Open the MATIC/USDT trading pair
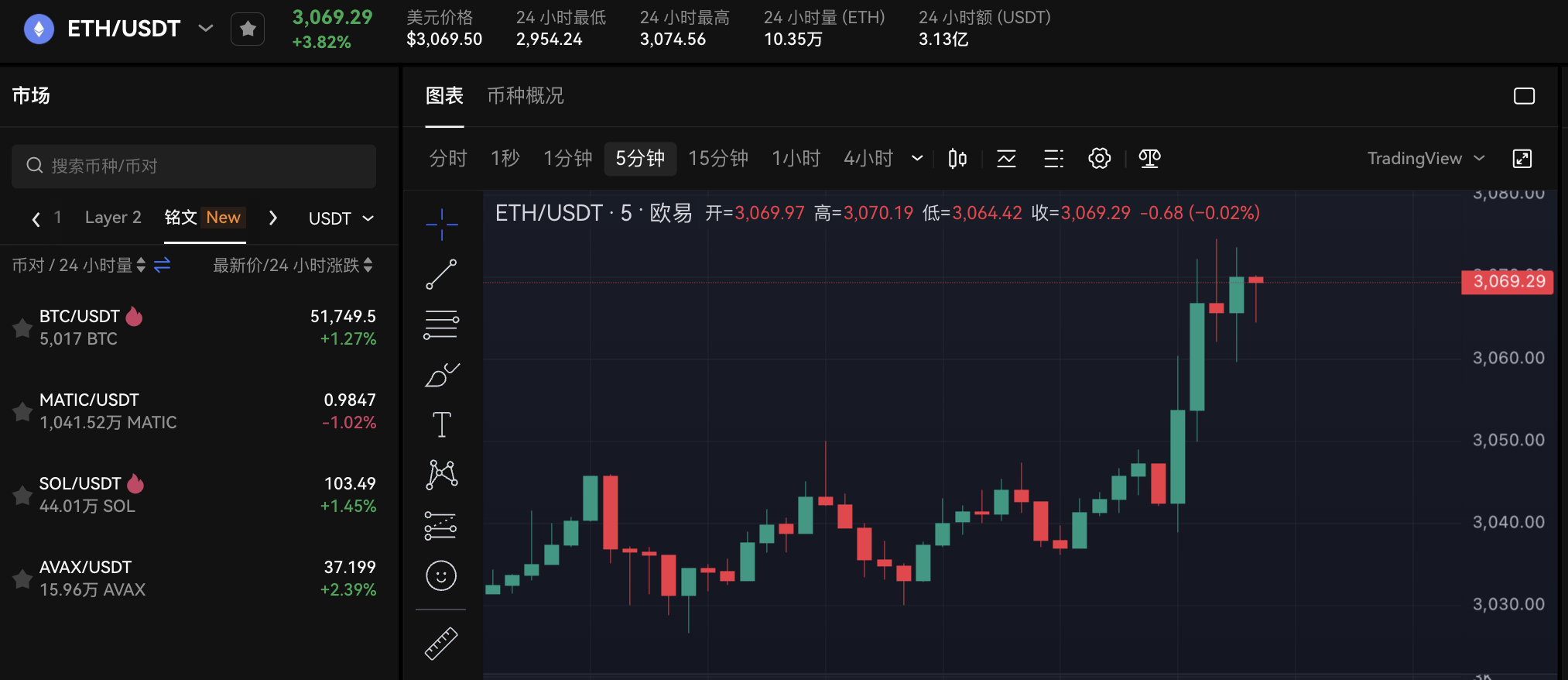Image resolution: width=1568 pixels, height=680 pixels. 108,411
